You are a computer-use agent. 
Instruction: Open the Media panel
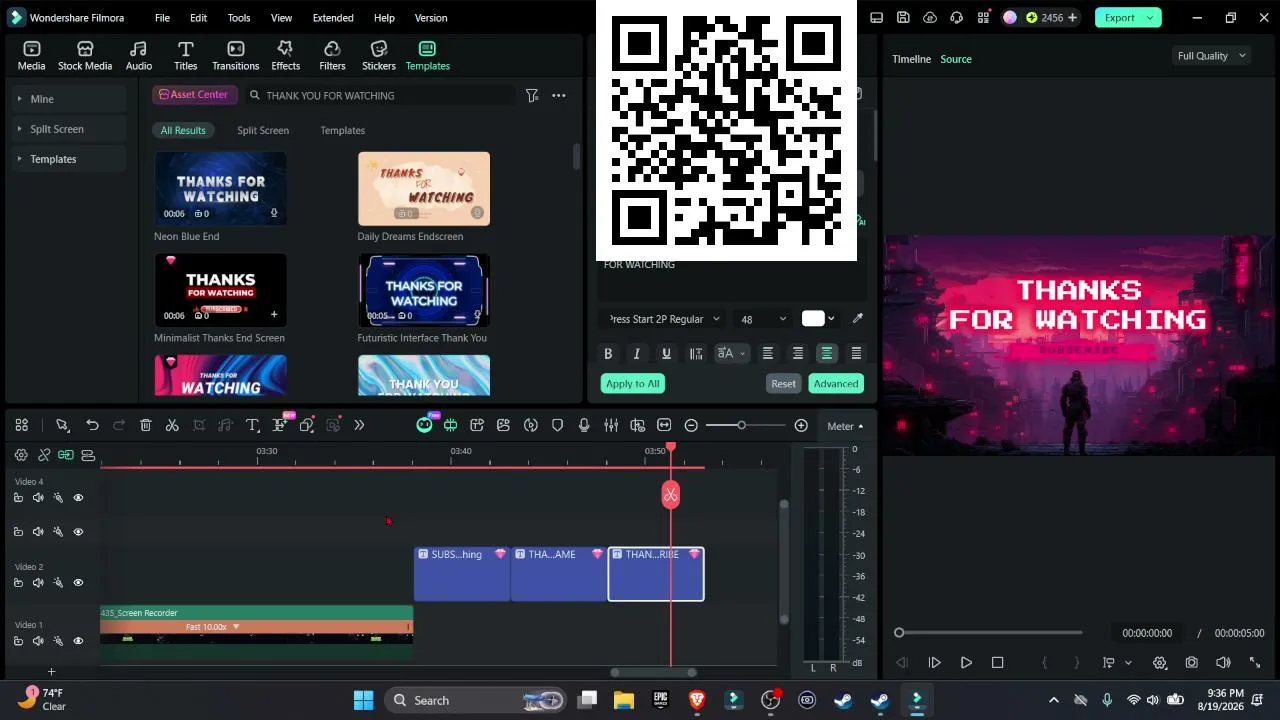pyautogui.click(x=31, y=56)
